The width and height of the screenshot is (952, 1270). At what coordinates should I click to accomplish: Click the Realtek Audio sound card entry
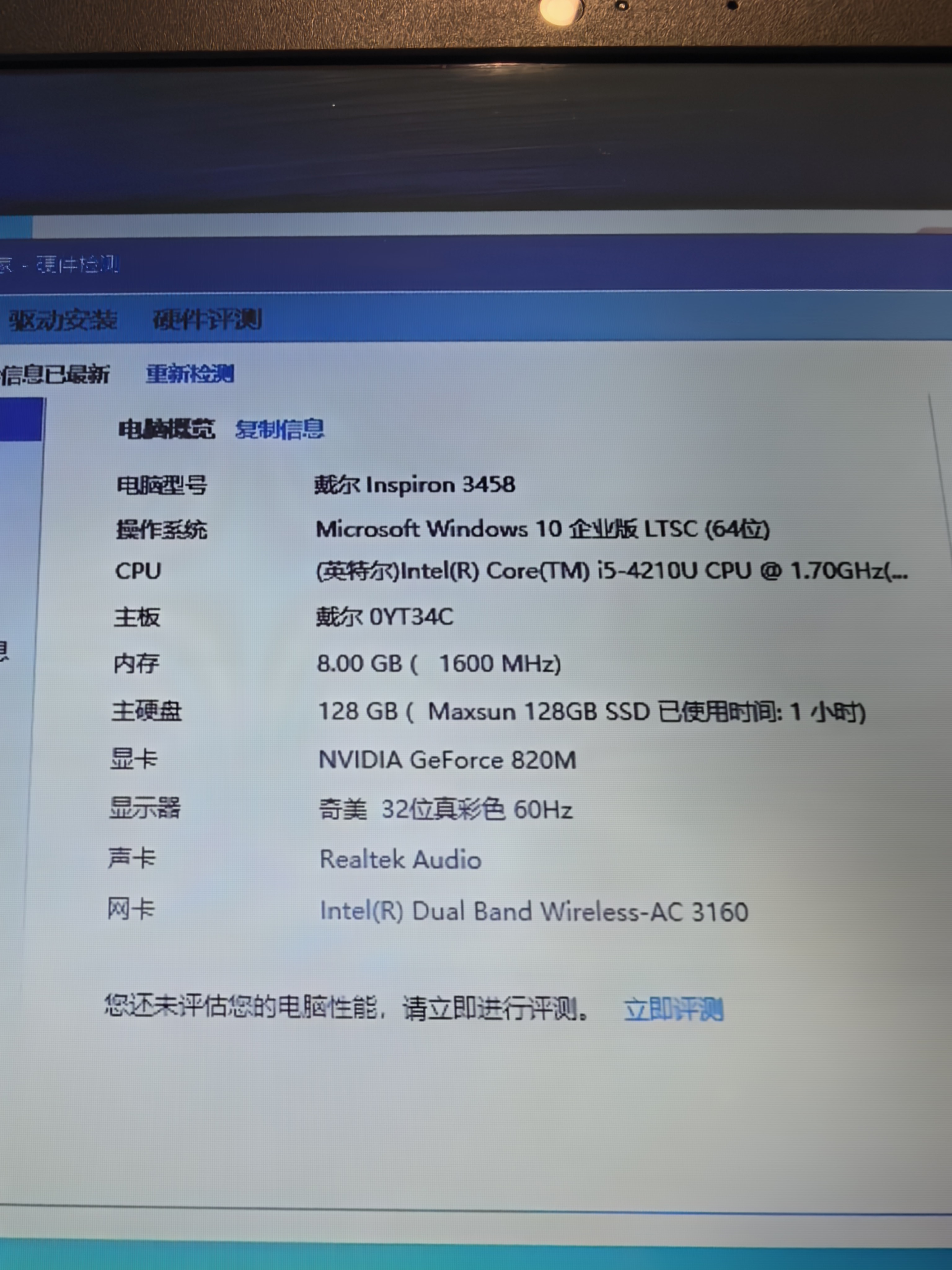coord(400,859)
